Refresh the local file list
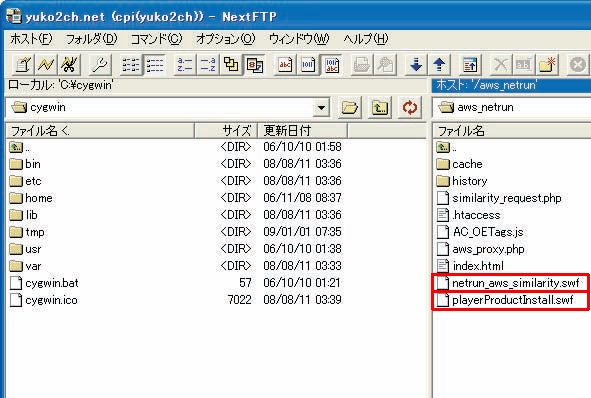591x398 pixels. [410, 108]
